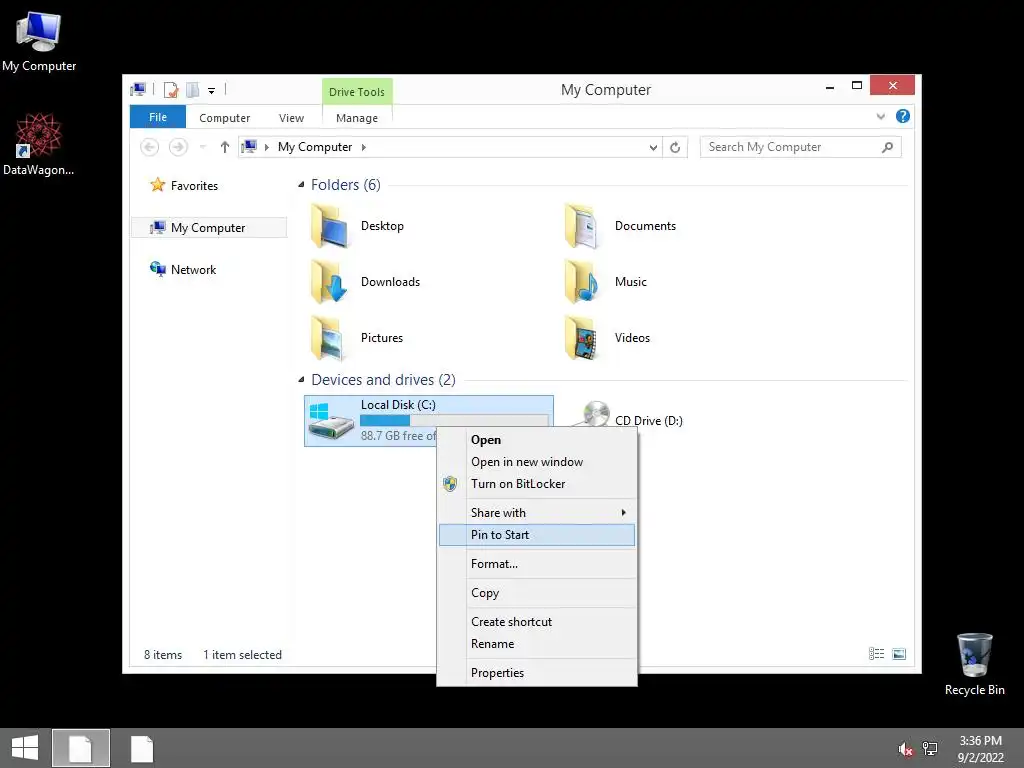Screen dimensions: 1024x768
Task: Open the Manage tab under Drive Tools
Action: pos(357,118)
